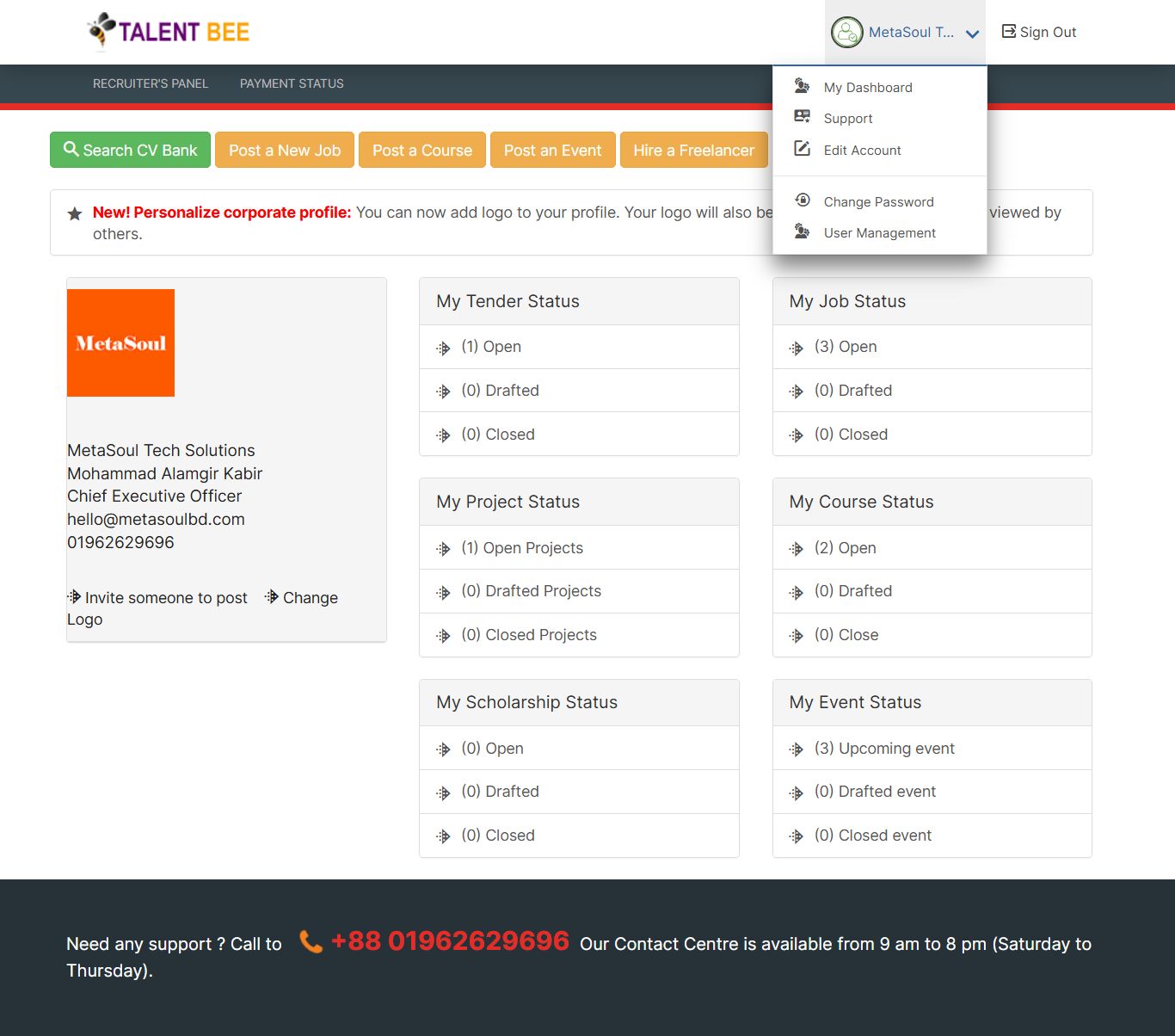Click the Post an Event button

553,150
